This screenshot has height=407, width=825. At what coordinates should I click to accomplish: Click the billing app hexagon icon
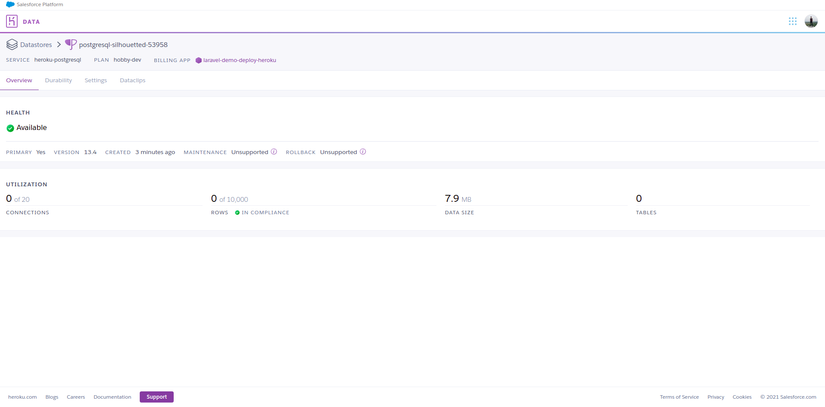click(198, 60)
